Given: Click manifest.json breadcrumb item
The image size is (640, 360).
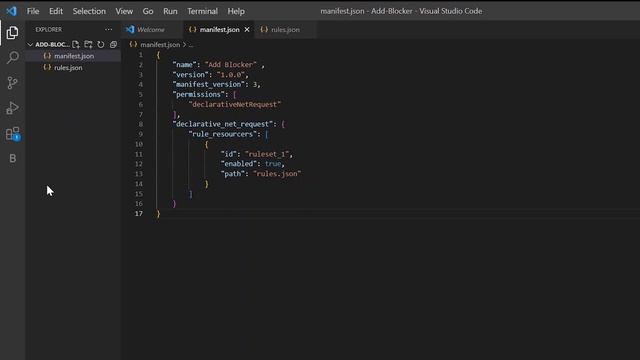Looking at the screenshot, I should [160, 44].
